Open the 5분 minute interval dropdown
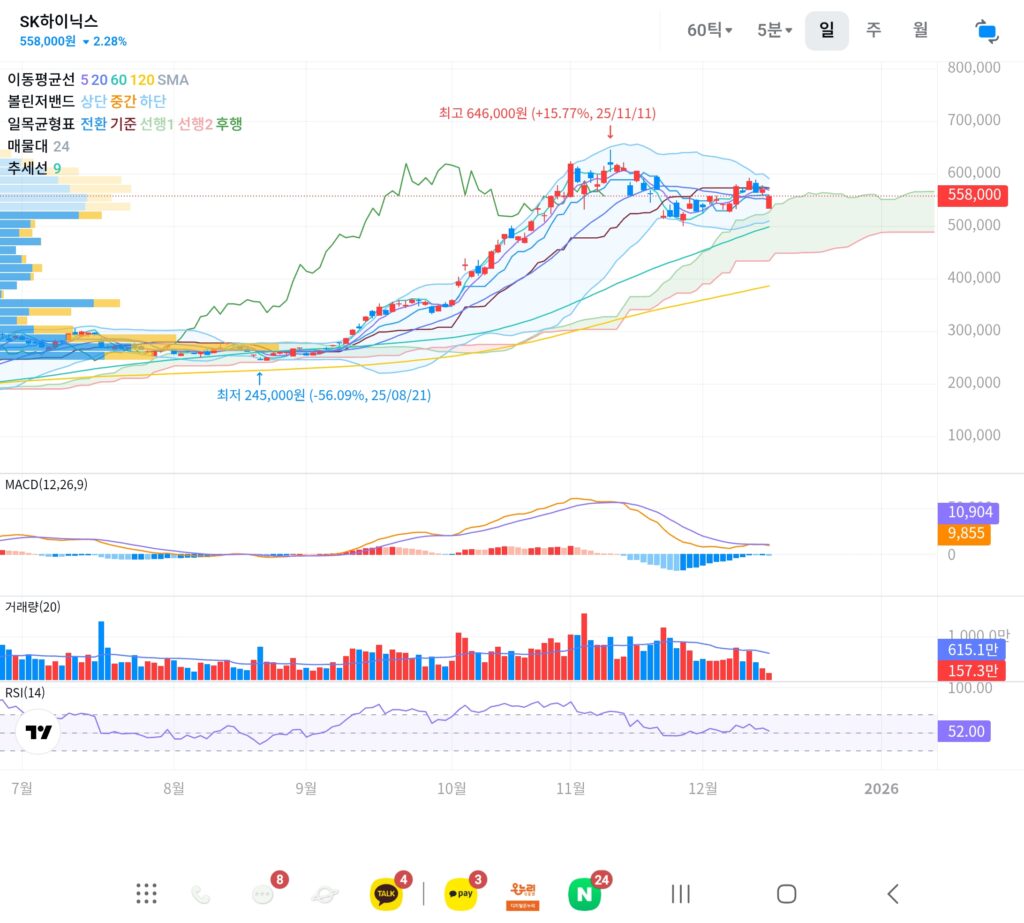Screen dimensions: 1024x923 pos(774,30)
